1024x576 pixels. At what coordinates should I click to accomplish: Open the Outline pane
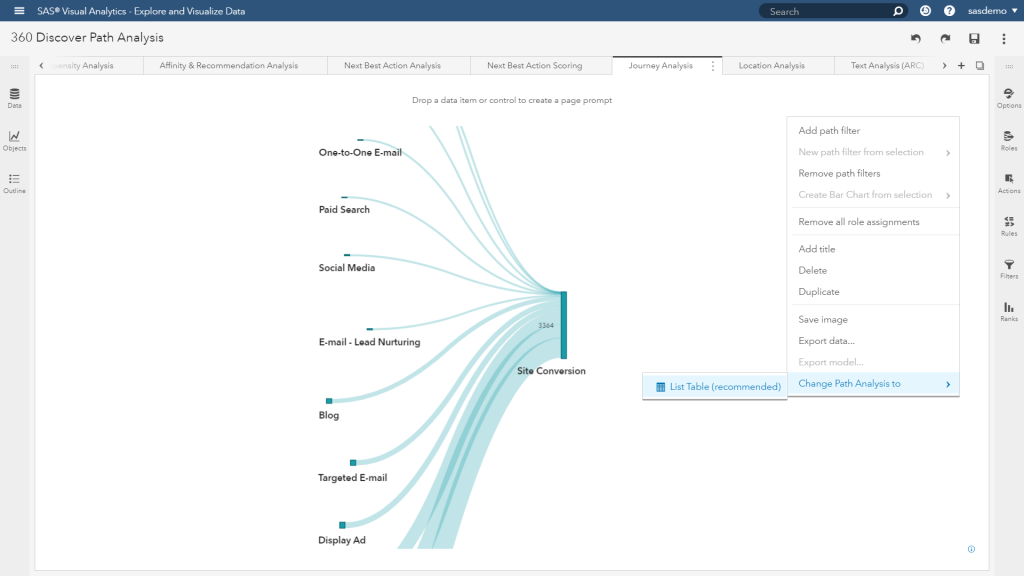14,184
